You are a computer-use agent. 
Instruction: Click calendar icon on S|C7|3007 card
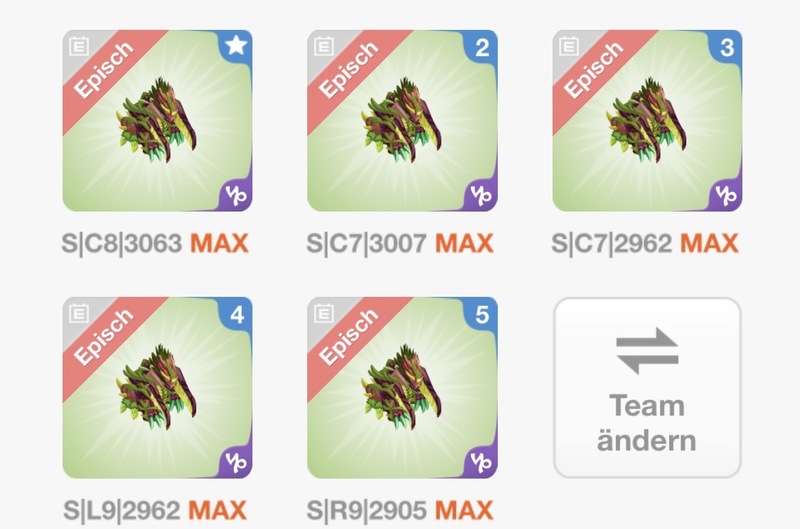[323, 46]
